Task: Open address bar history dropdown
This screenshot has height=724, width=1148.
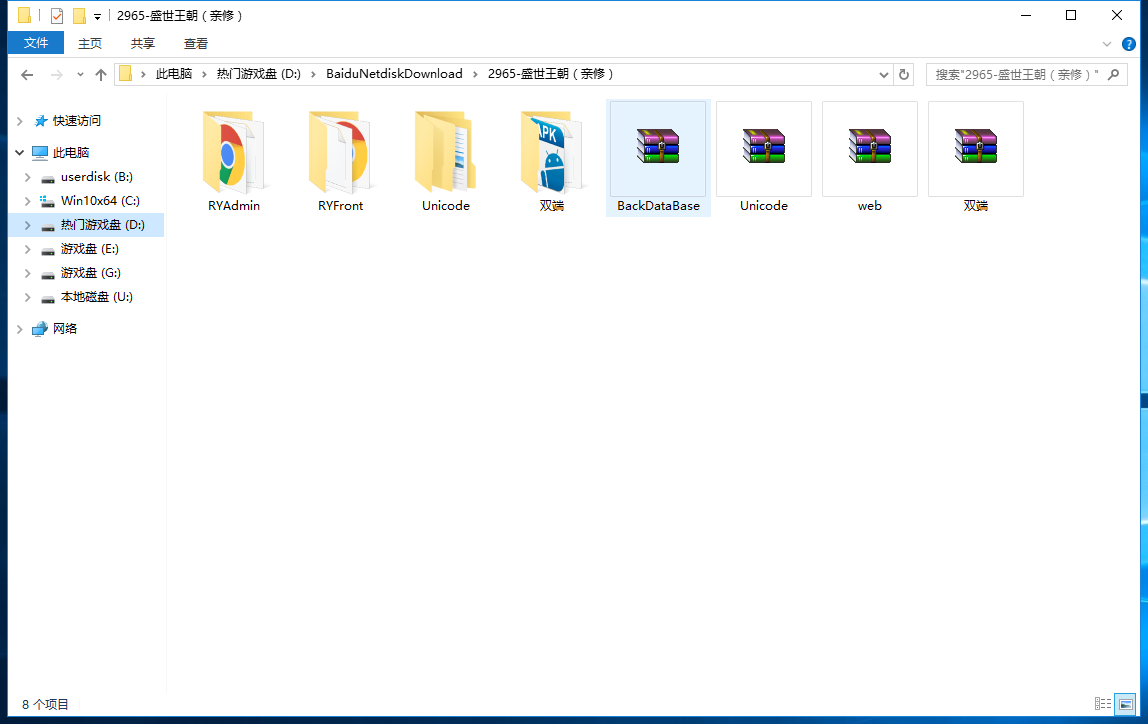Action: tap(884, 74)
